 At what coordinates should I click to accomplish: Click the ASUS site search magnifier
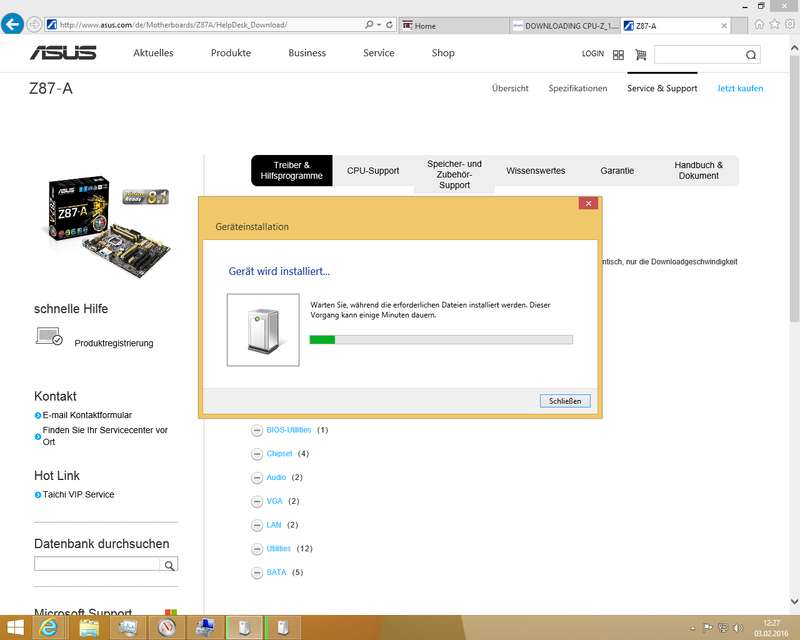click(x=751, y=55)
